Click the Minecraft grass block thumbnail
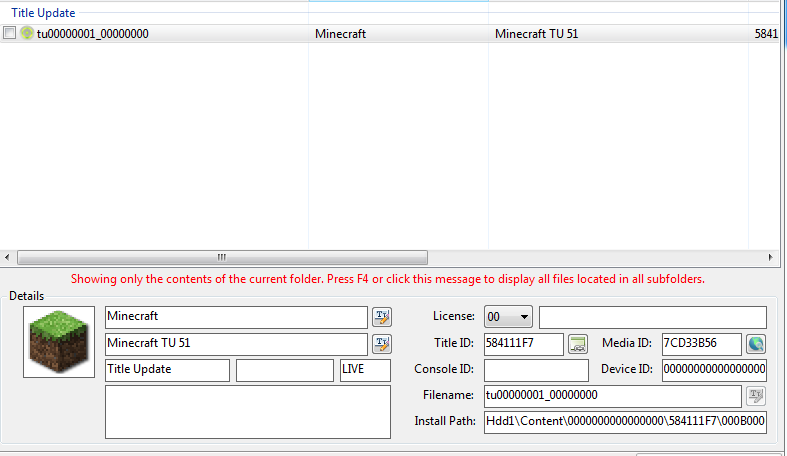The height and width of the screenshot is (456, 787). 59,342
